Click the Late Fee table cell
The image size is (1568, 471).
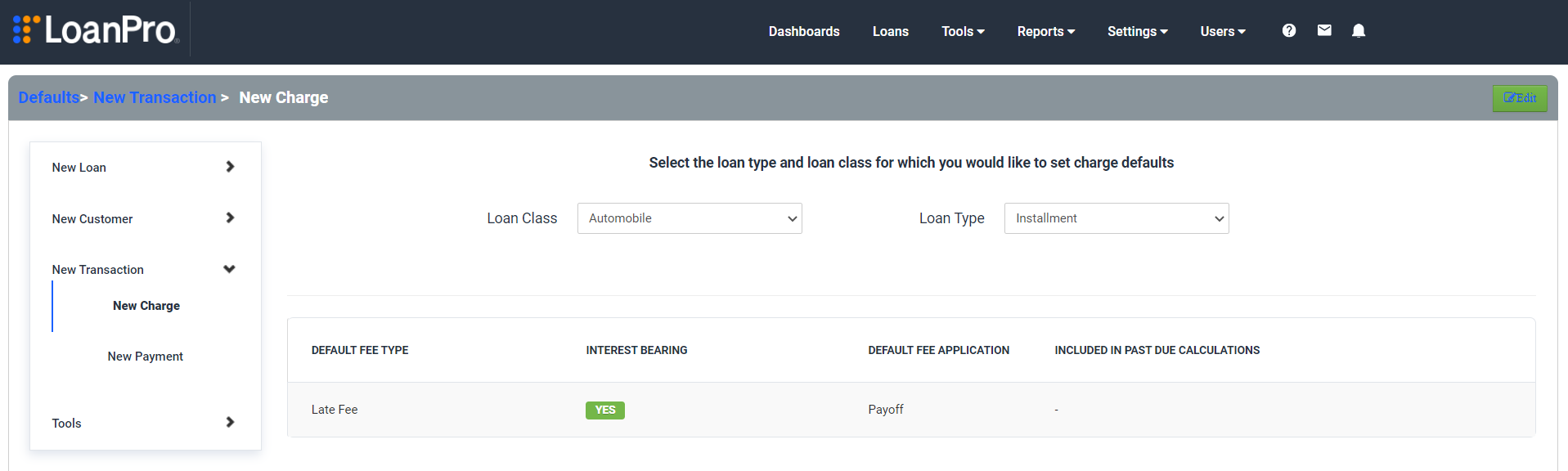335,410
